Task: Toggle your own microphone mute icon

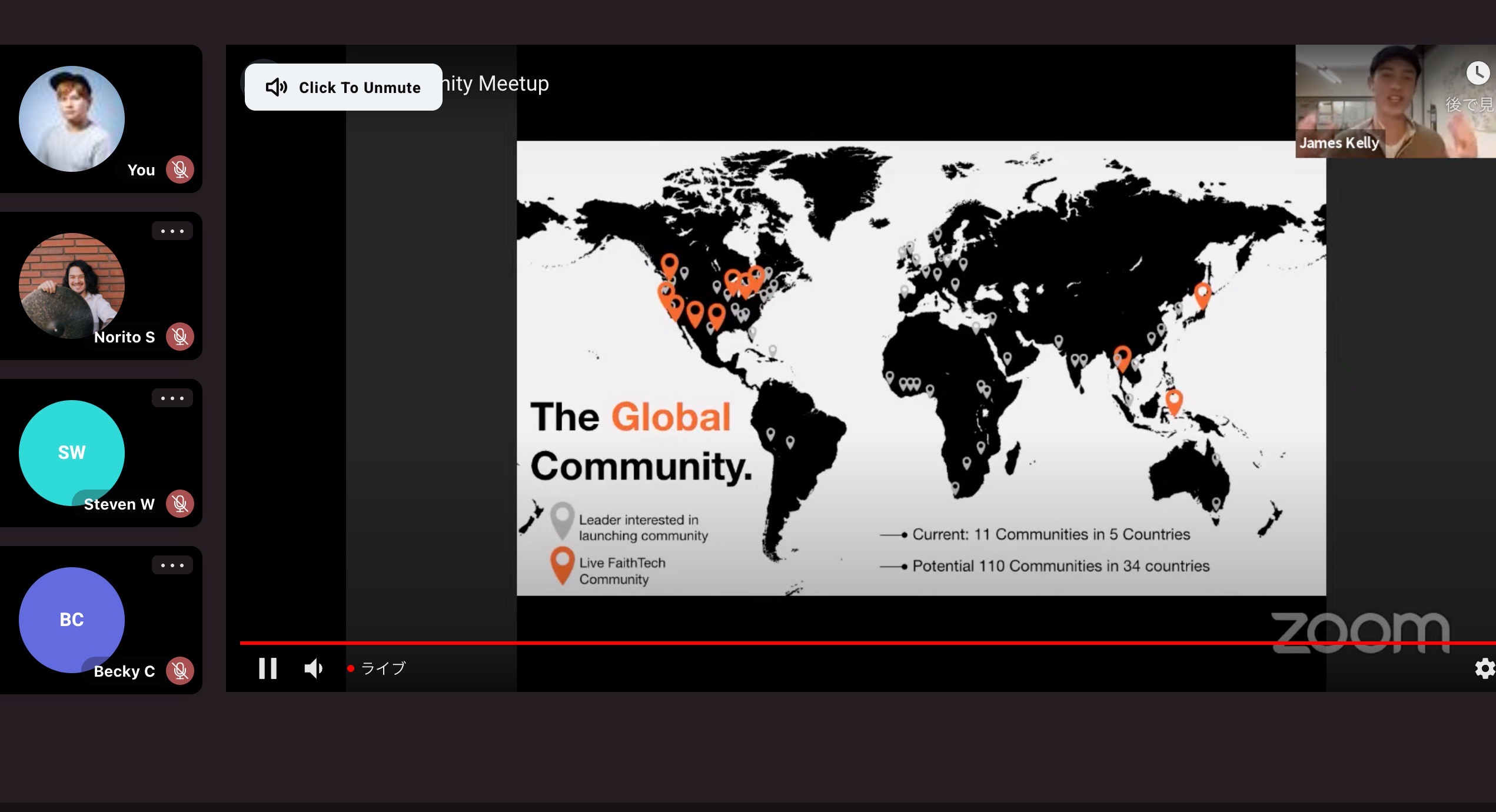Action: click(x=180, y=170)
